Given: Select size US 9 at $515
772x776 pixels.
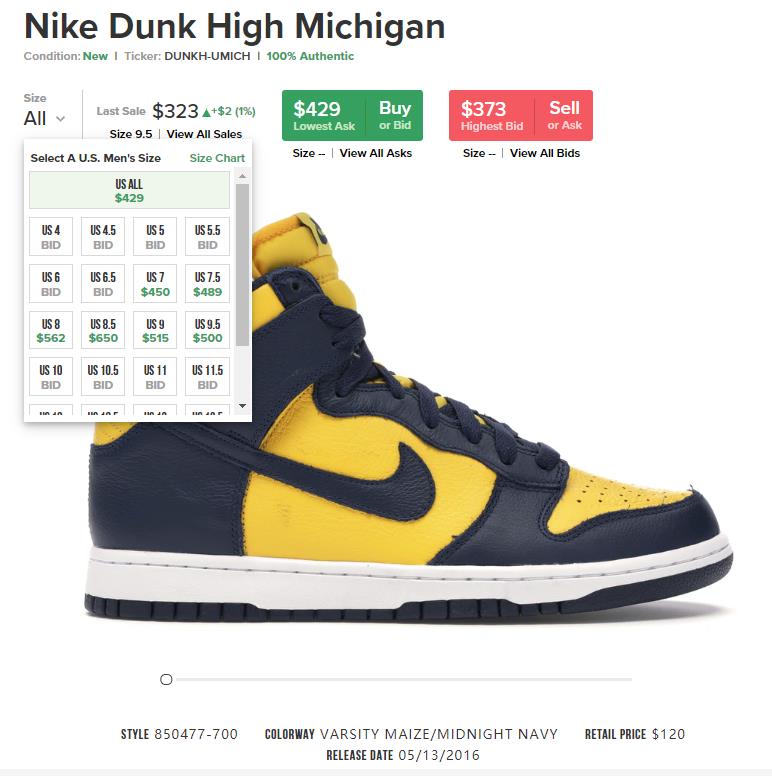Looking at the screenshot, I should tap(155, 330).
